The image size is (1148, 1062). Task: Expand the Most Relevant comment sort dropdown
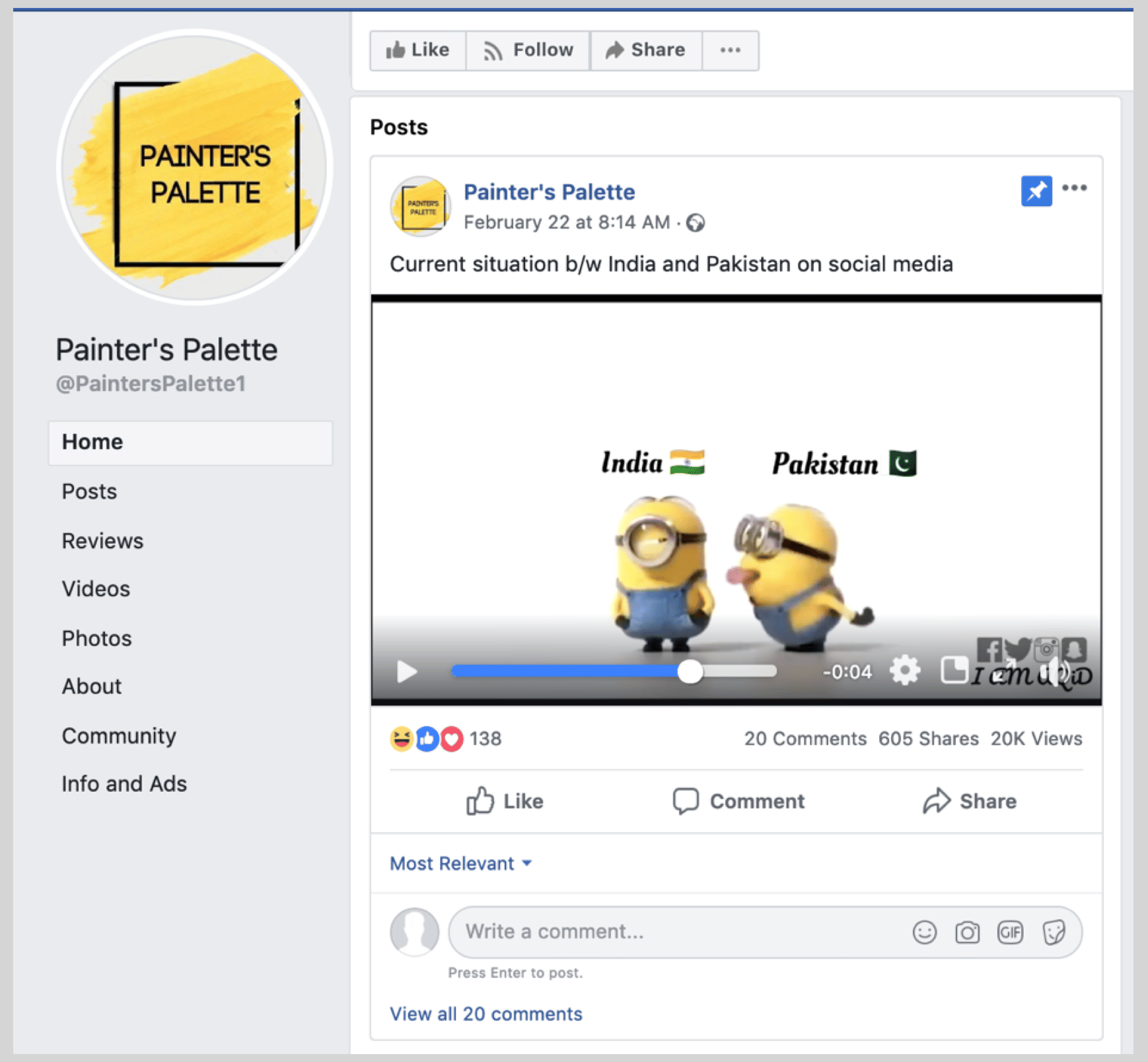[461, 863]
